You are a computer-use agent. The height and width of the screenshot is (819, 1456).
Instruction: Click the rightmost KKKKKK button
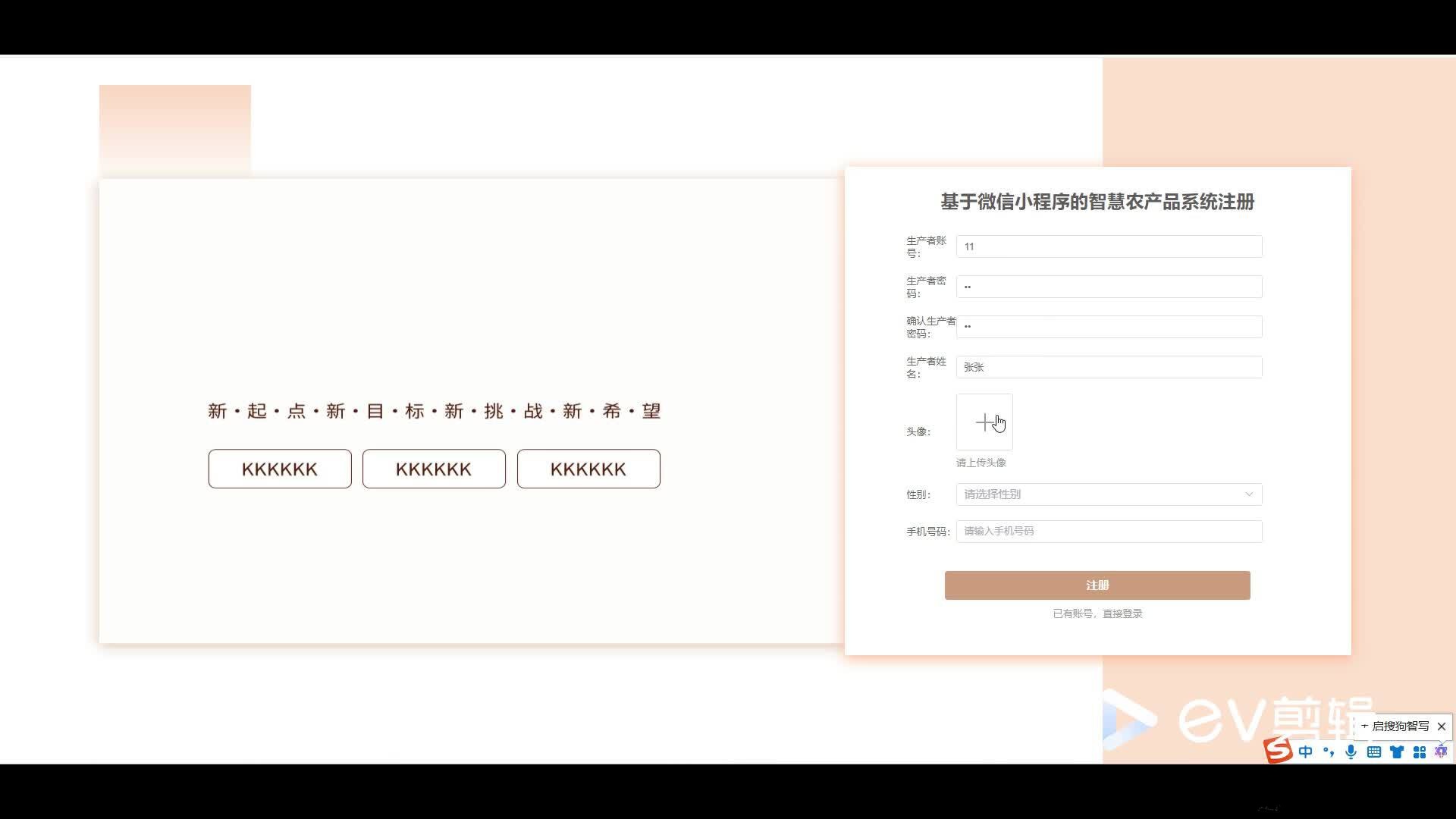pos(588,469)
